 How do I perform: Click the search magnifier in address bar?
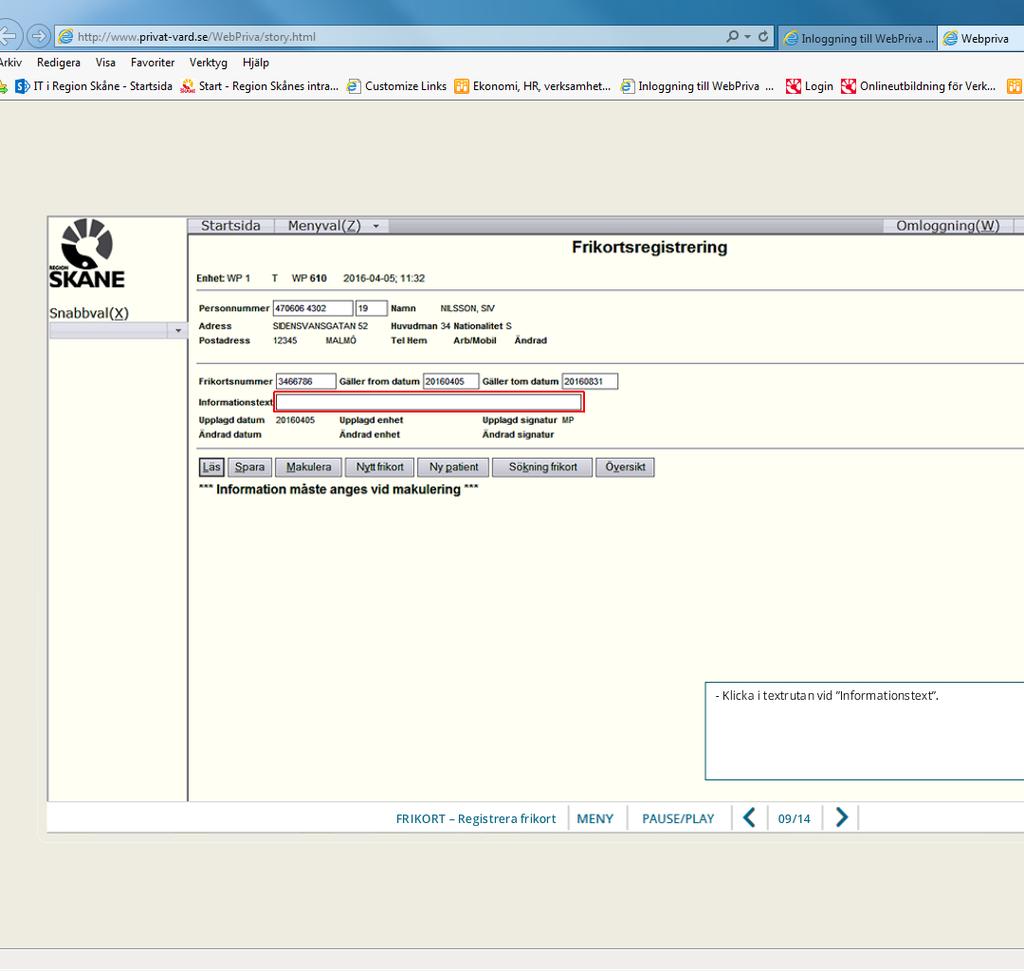click(x=733, y=37)
